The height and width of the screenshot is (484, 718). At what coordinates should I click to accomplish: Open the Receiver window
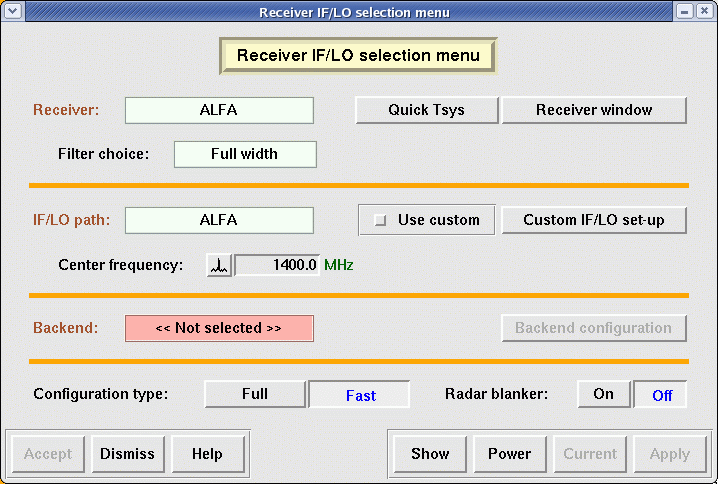[594, 110]
